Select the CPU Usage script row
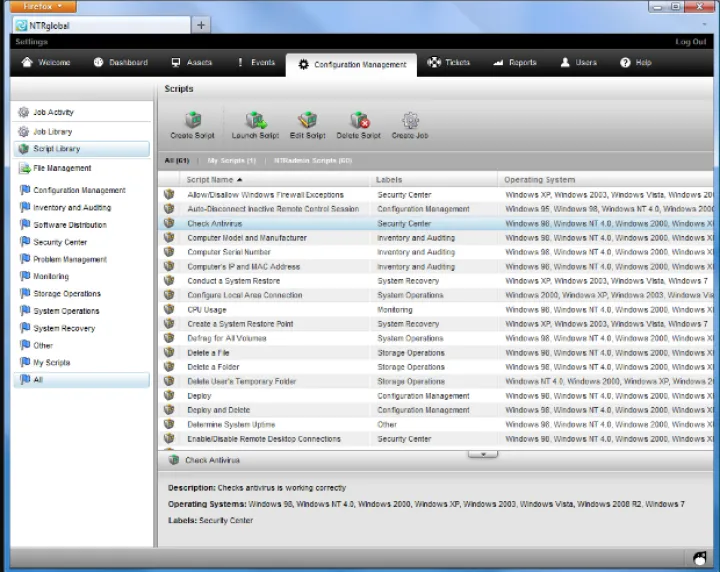The image size is (720, 572). pos(207,310)
